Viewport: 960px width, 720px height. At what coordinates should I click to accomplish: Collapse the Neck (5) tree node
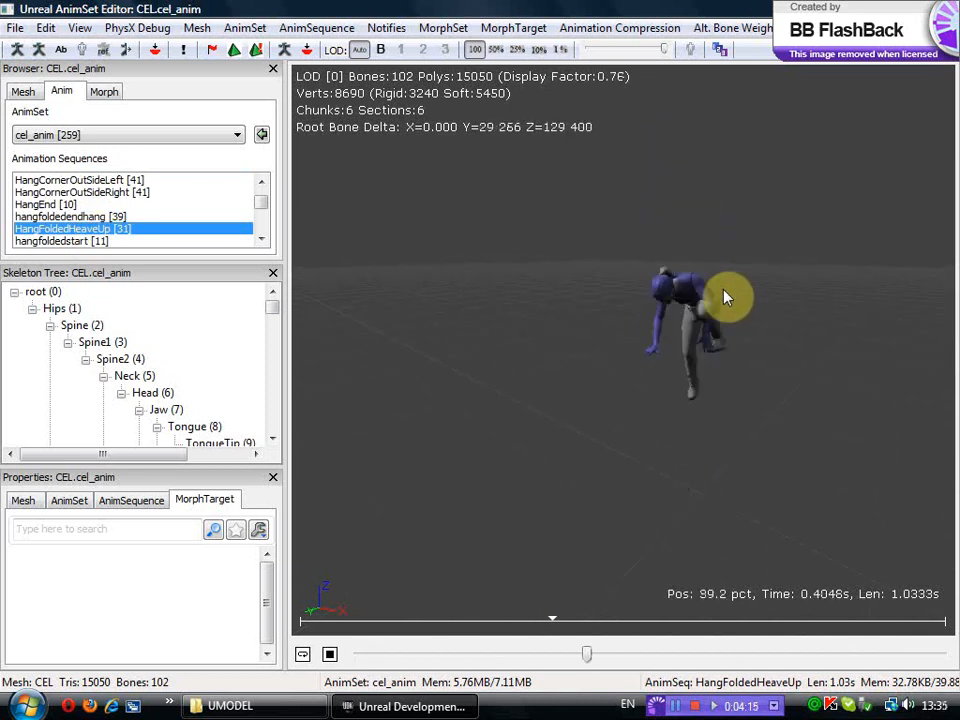[x=104, y=376]
